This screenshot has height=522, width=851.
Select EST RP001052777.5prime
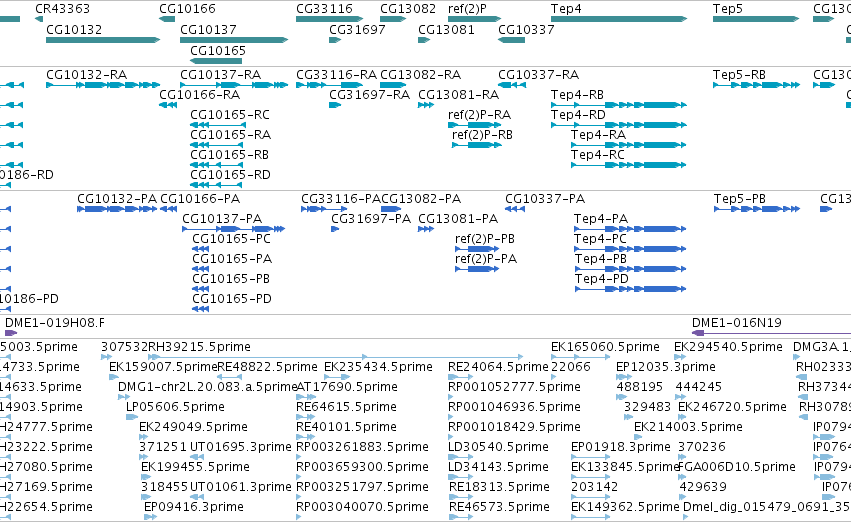pyautogui.click(x=514, y=387)
